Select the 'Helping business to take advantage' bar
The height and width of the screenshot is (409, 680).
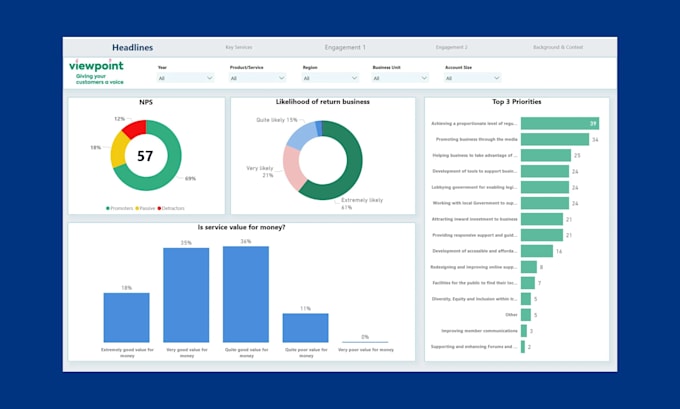pyautogui.click(x=546, y=155)
